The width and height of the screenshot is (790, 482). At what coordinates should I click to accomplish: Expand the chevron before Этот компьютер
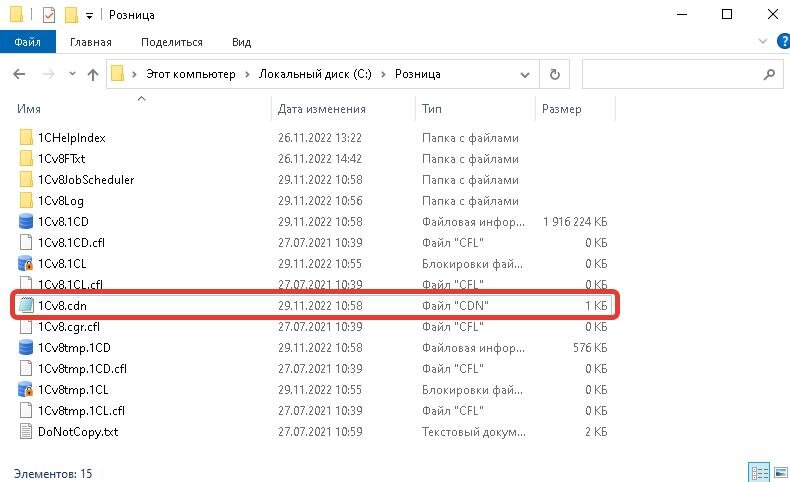pyautogui.click(x=134, y=75)
